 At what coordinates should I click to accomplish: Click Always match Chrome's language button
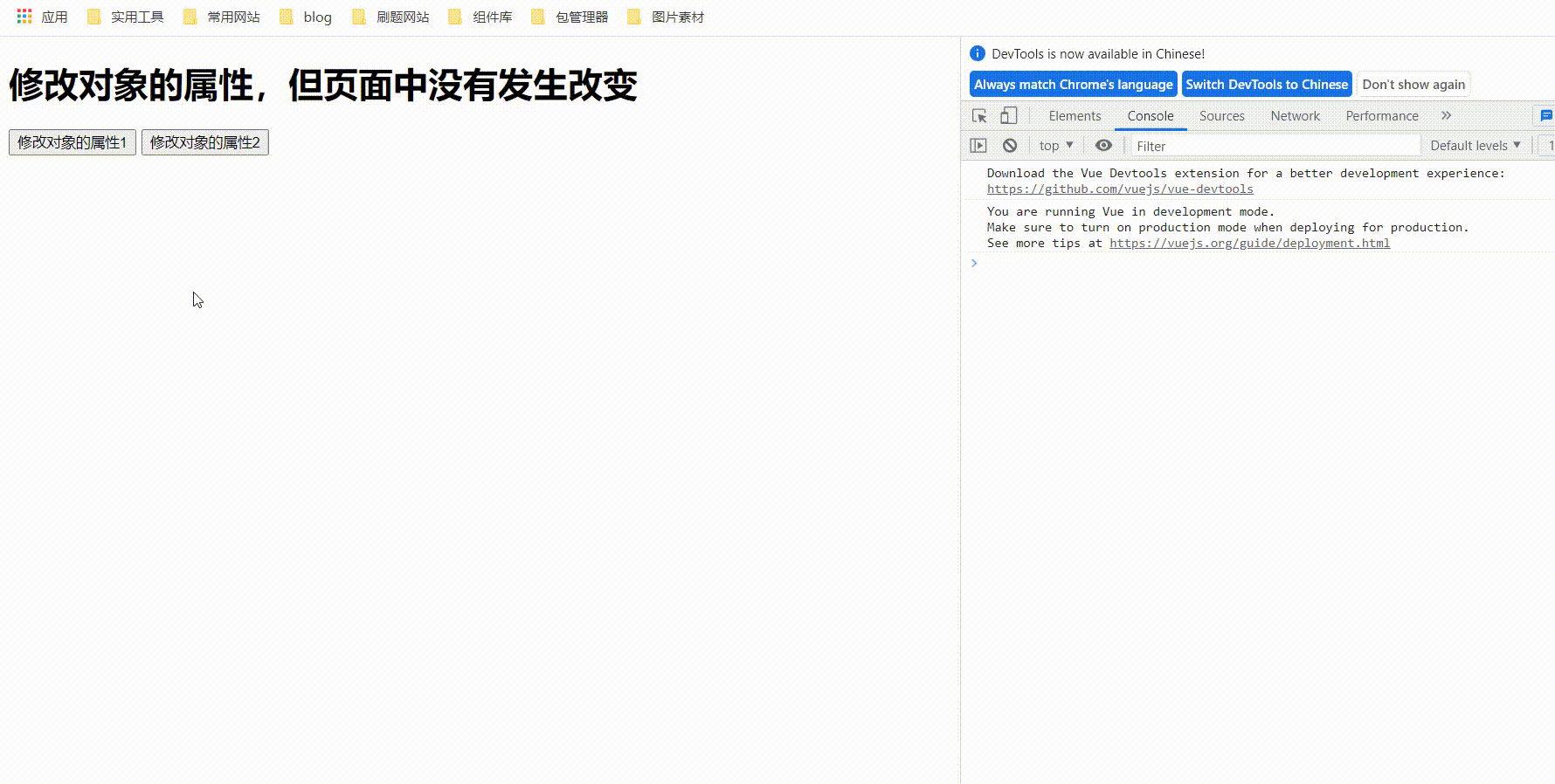click(x=1074, y=84)
